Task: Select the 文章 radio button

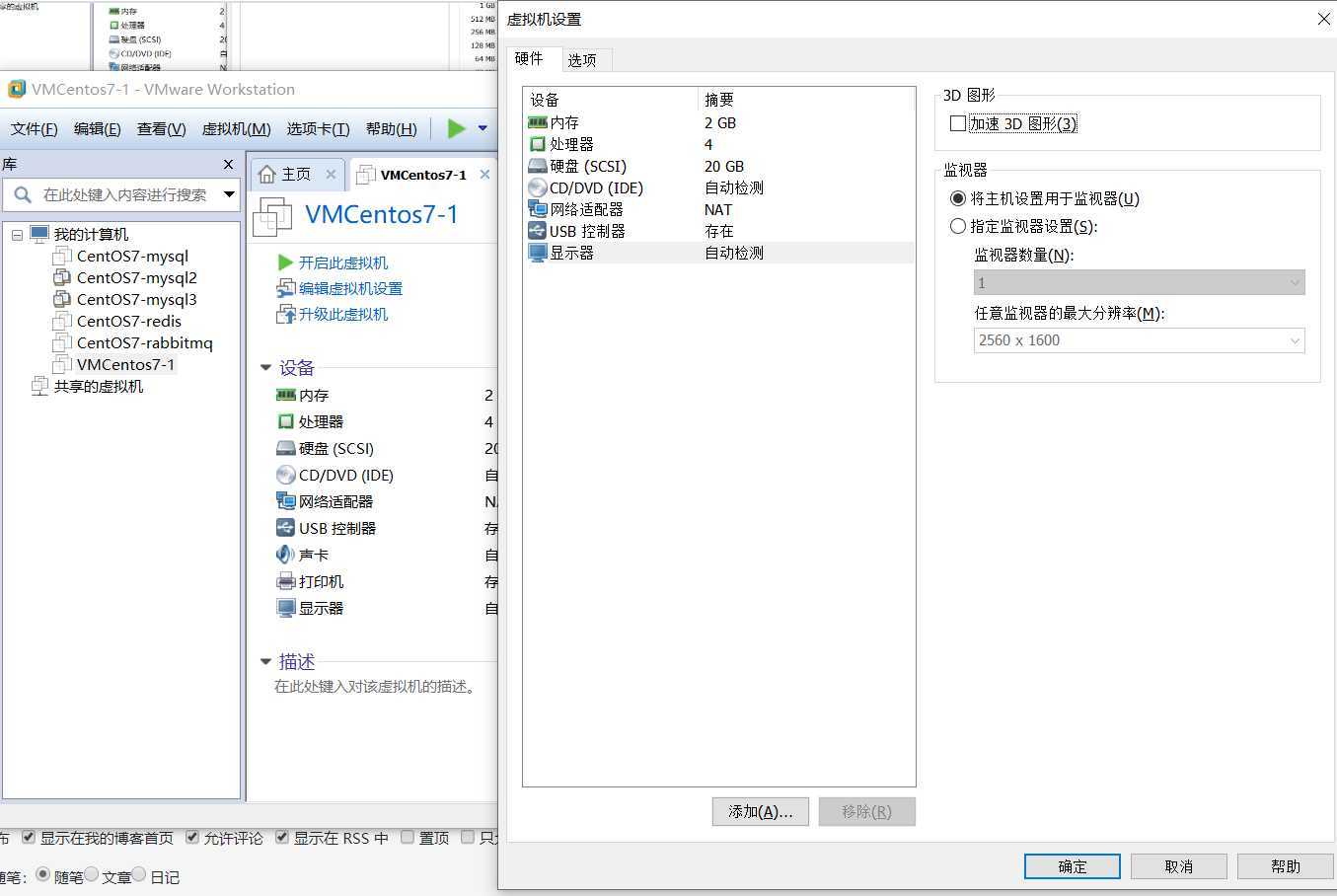Action: (x=91, y=874)
